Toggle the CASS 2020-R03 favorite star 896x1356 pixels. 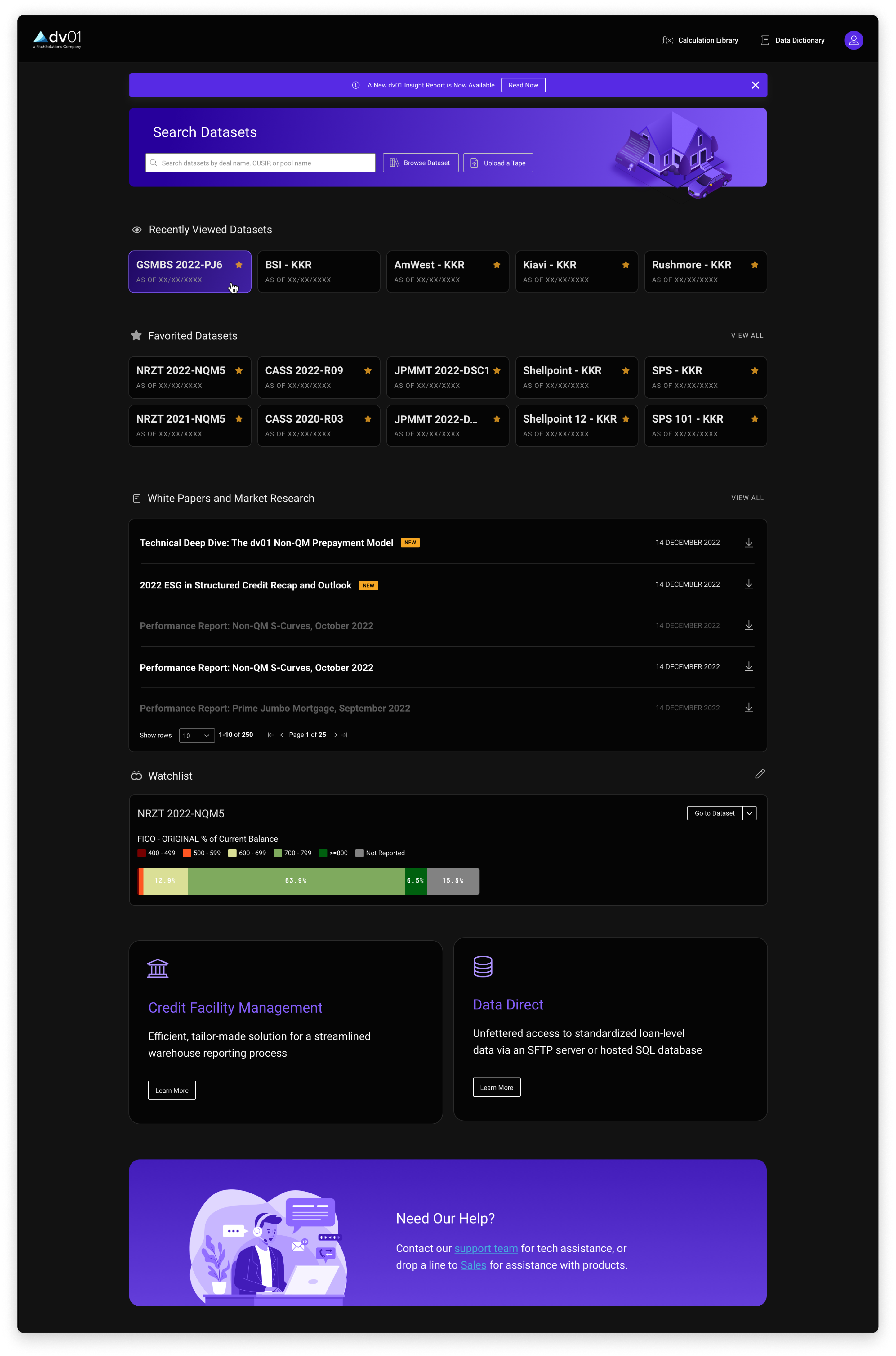click(x=368, y=419)
